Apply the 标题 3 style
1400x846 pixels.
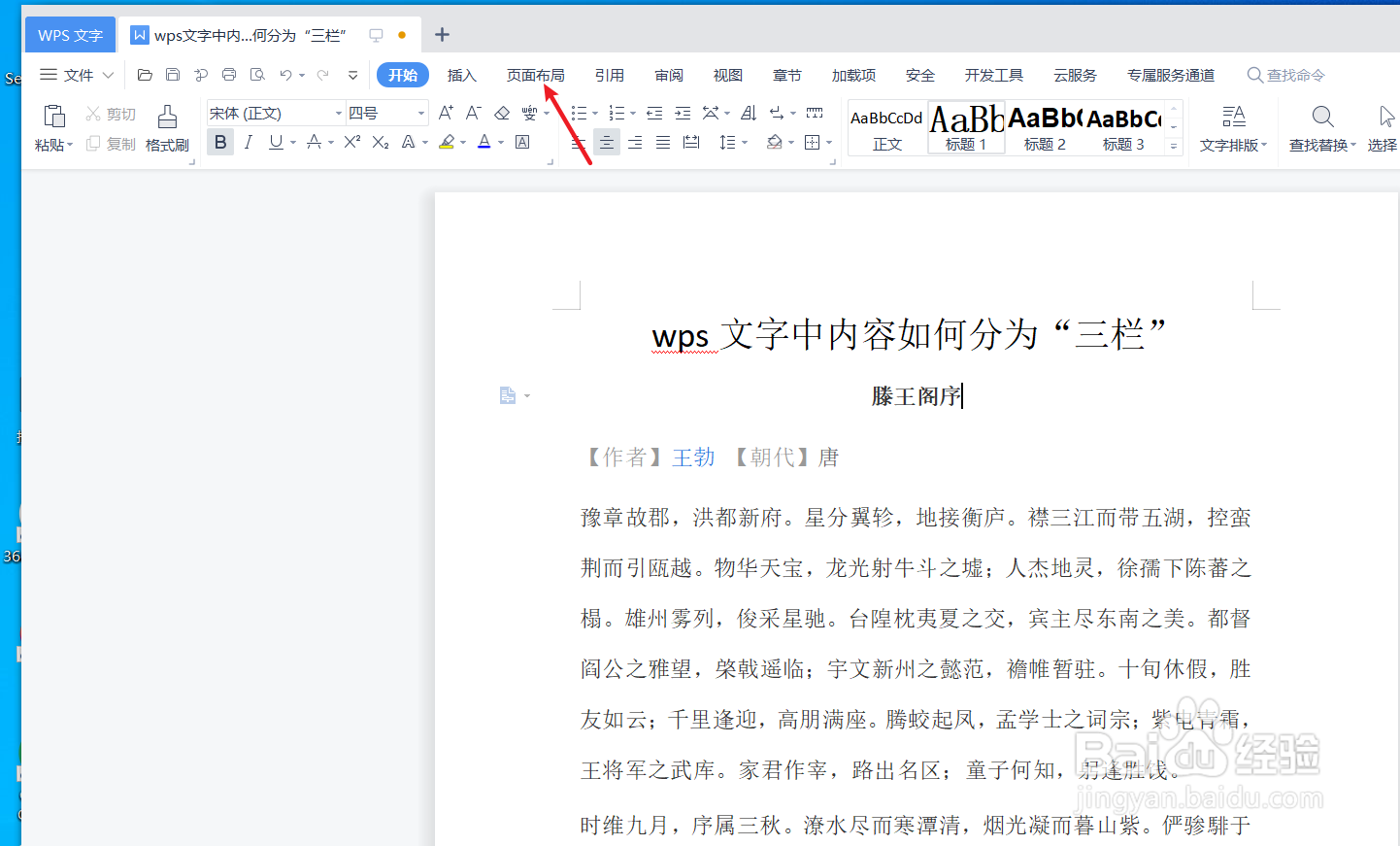1123,128
